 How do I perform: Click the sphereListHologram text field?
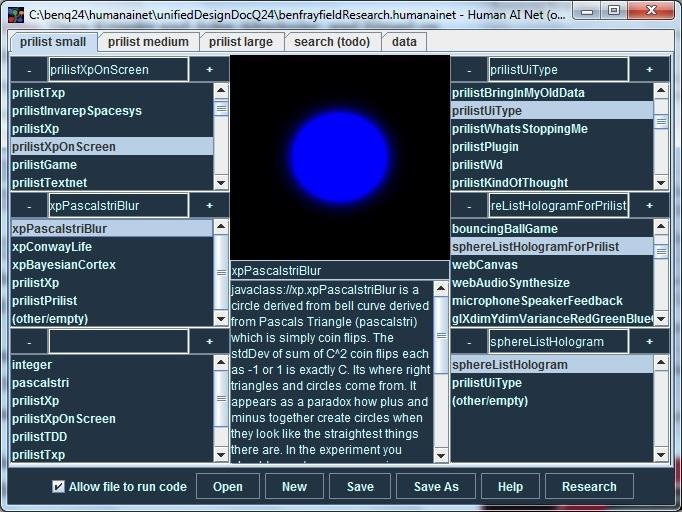pos(558,342)
